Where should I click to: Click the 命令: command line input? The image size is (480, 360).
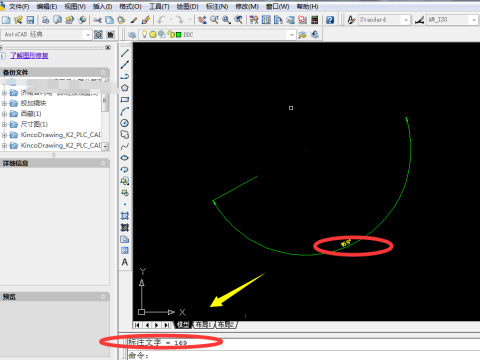point(304,356)
